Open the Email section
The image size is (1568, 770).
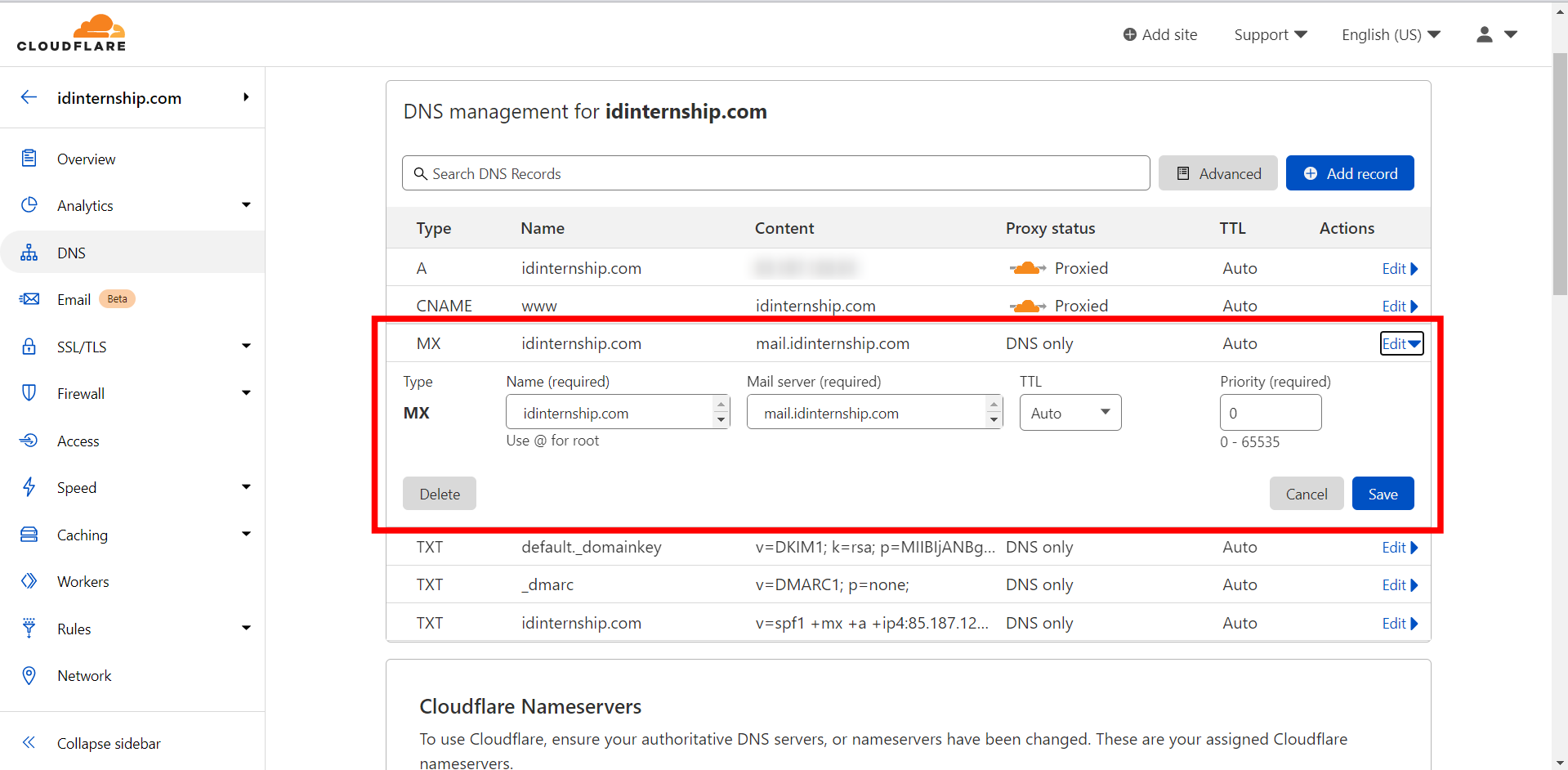[74, 299]
